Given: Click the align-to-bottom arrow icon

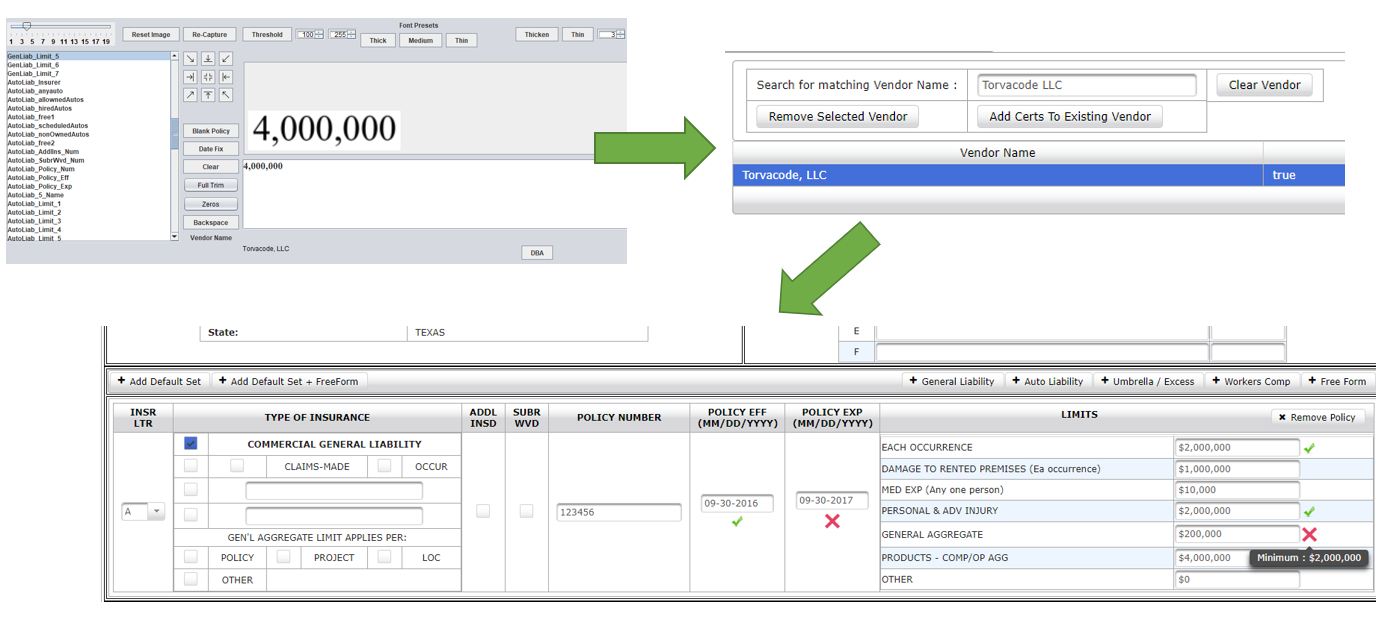Looking at the screenshot, I should 208,59.
